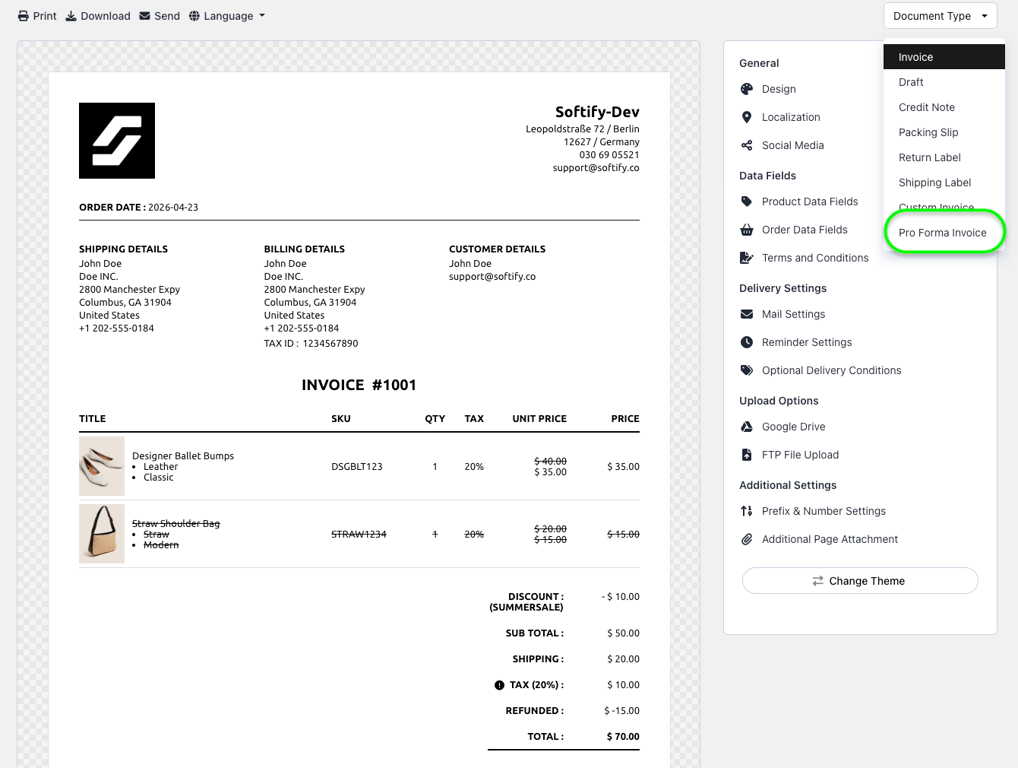The image size is (1018, 768).
Task: Click the Change Theme button
Action: (860, 580)
